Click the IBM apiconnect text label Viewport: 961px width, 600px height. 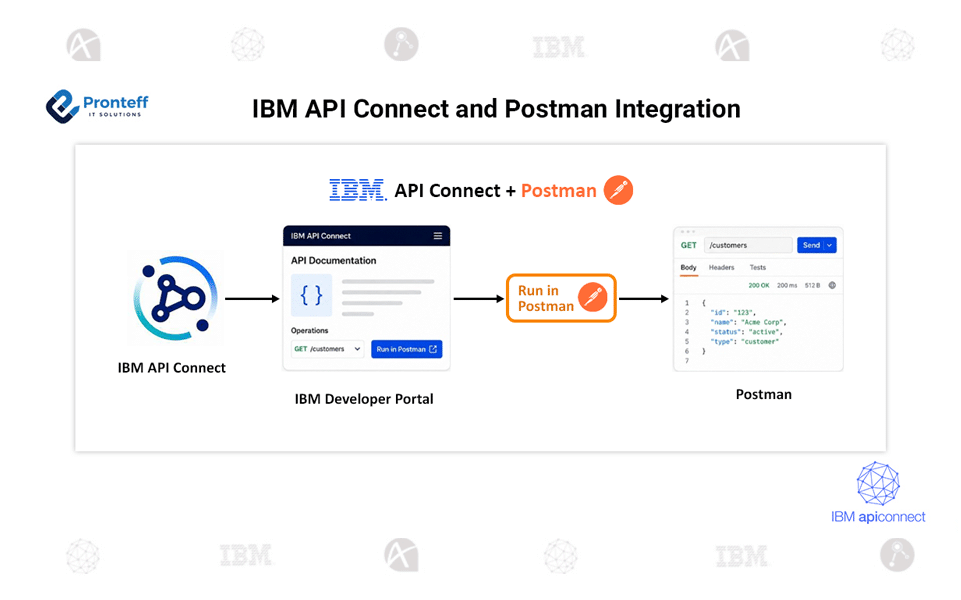pyautogui.click(x=878, y=517)
